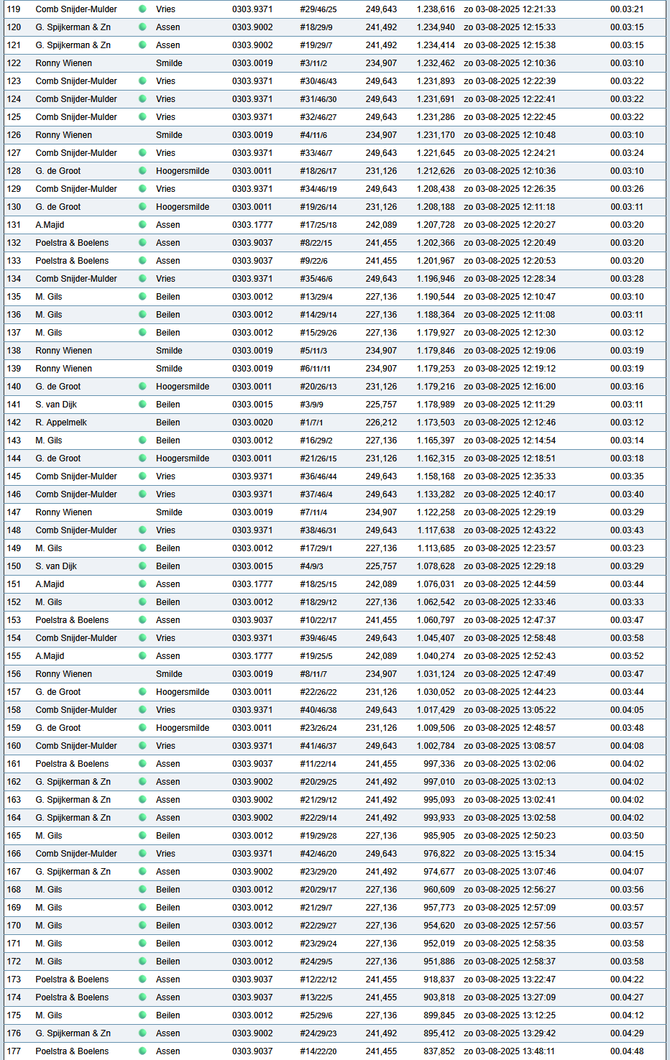Viewport: 670px width, 1060px height.
Task: Select the speed value '899,845'
Action: pos(439,1015)
